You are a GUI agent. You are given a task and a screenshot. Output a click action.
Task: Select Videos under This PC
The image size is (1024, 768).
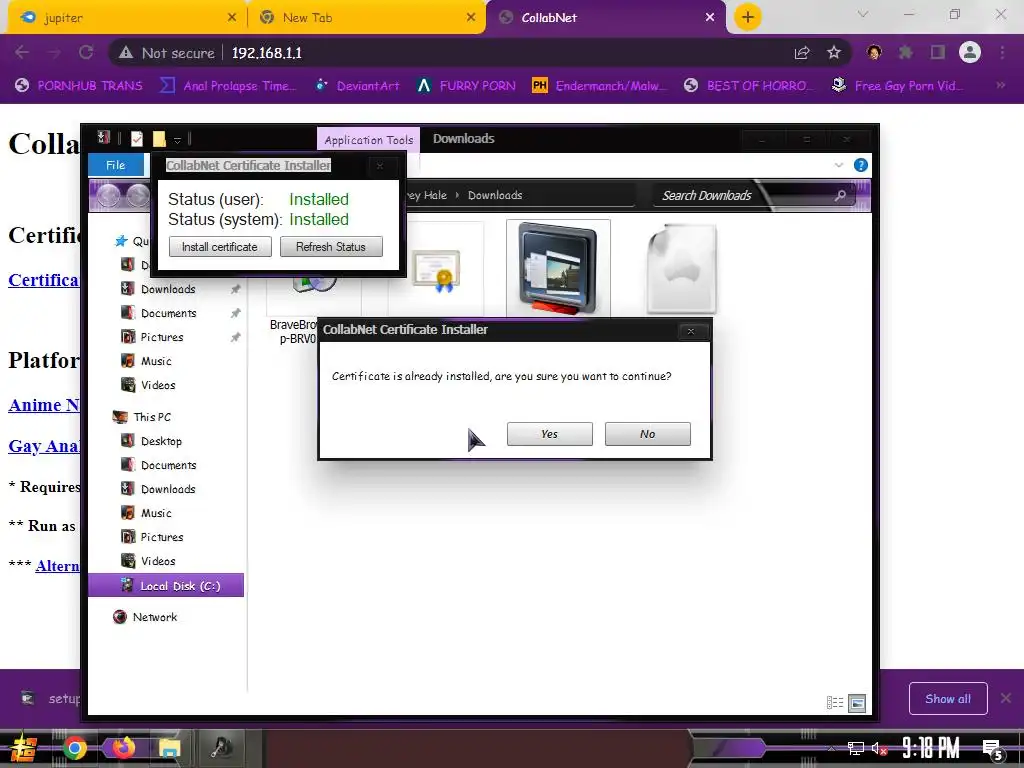157,561
